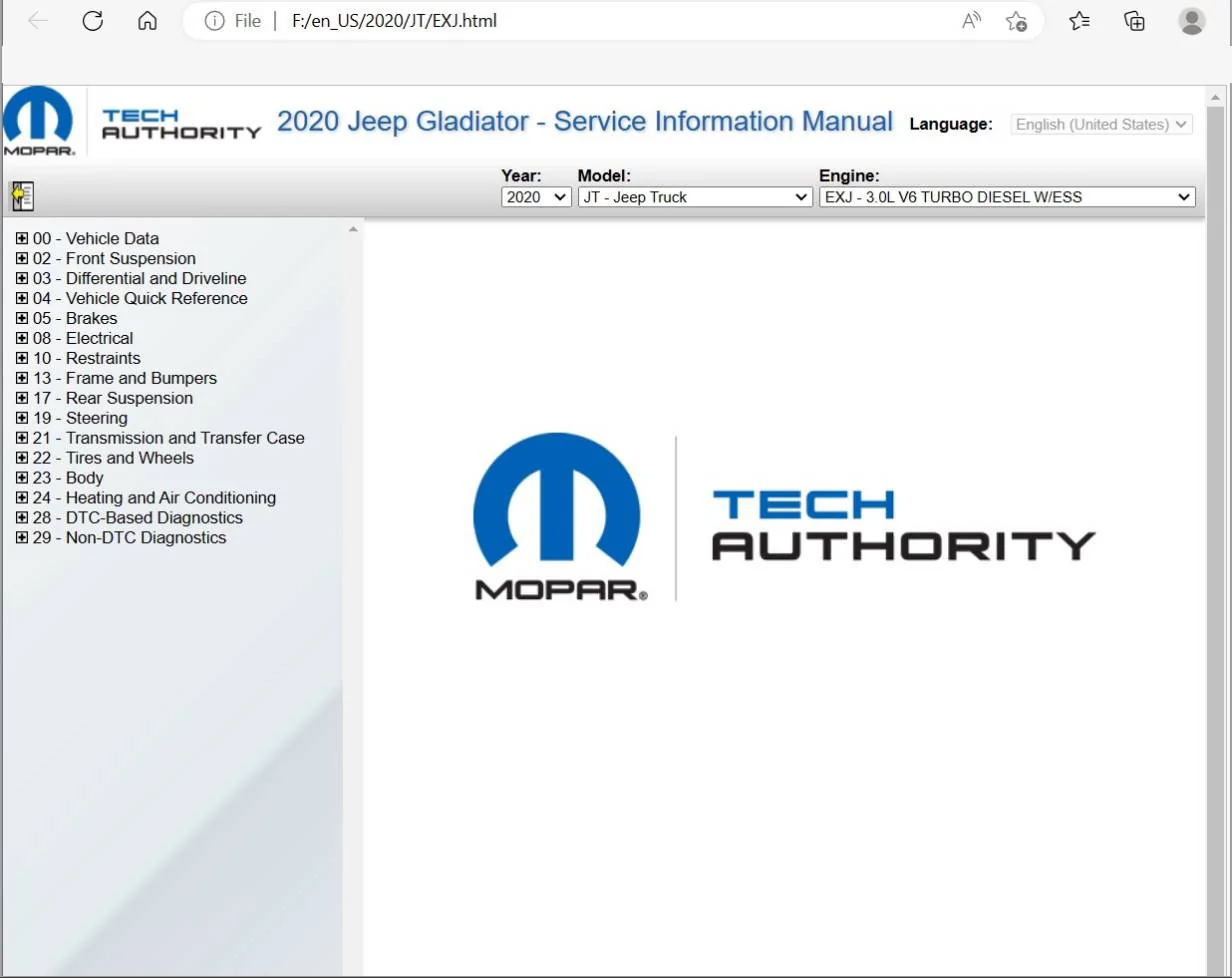Image resolution: width=1232 pixels, height=978 pixels.
Task: Select 28 - DTC-Based Diagnostics label
Action: 138,518
